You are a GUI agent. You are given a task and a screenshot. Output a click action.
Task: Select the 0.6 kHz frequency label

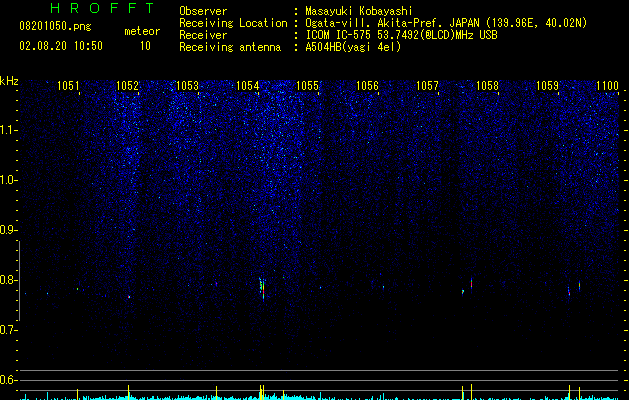coord(8,380)
